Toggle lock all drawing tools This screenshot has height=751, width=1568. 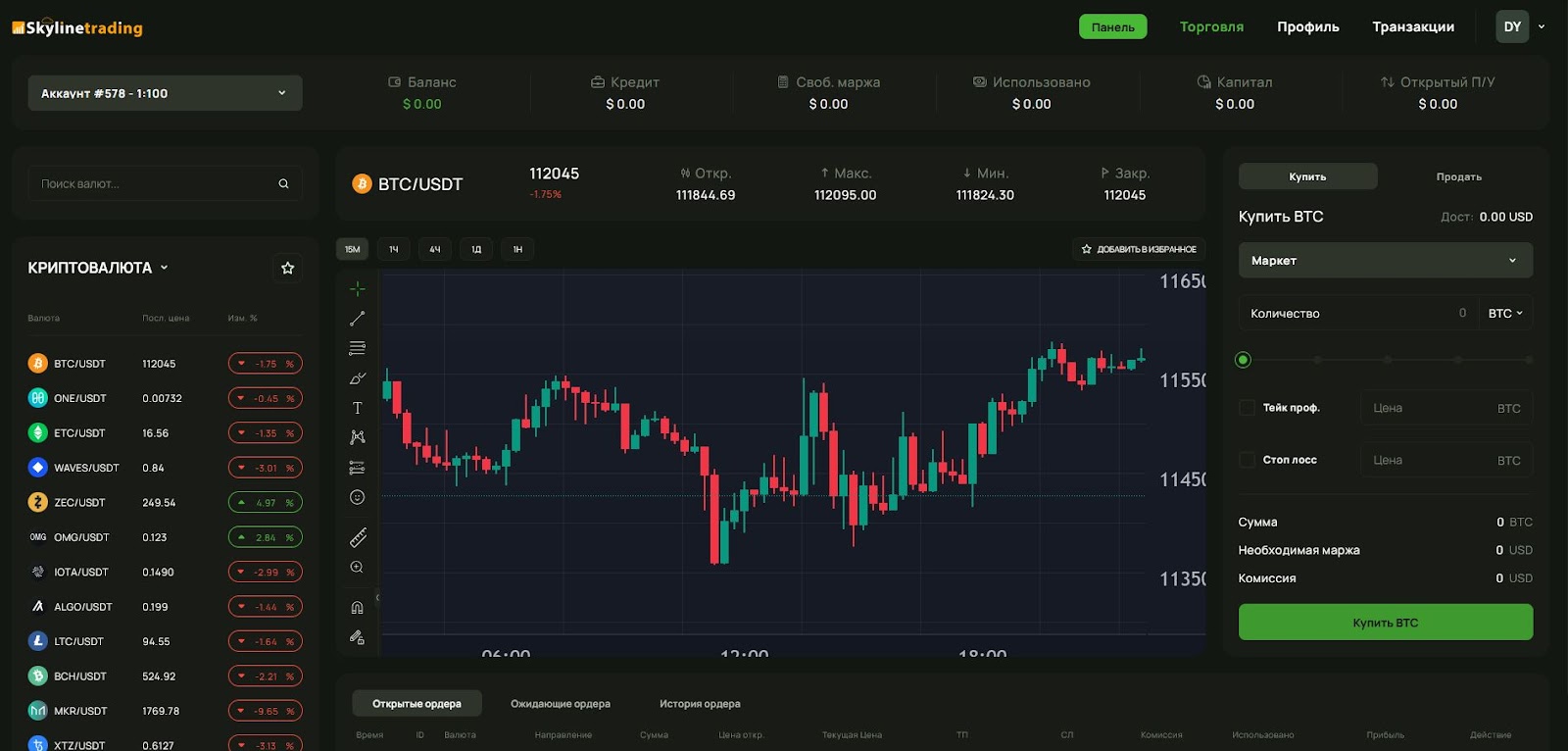357,637
